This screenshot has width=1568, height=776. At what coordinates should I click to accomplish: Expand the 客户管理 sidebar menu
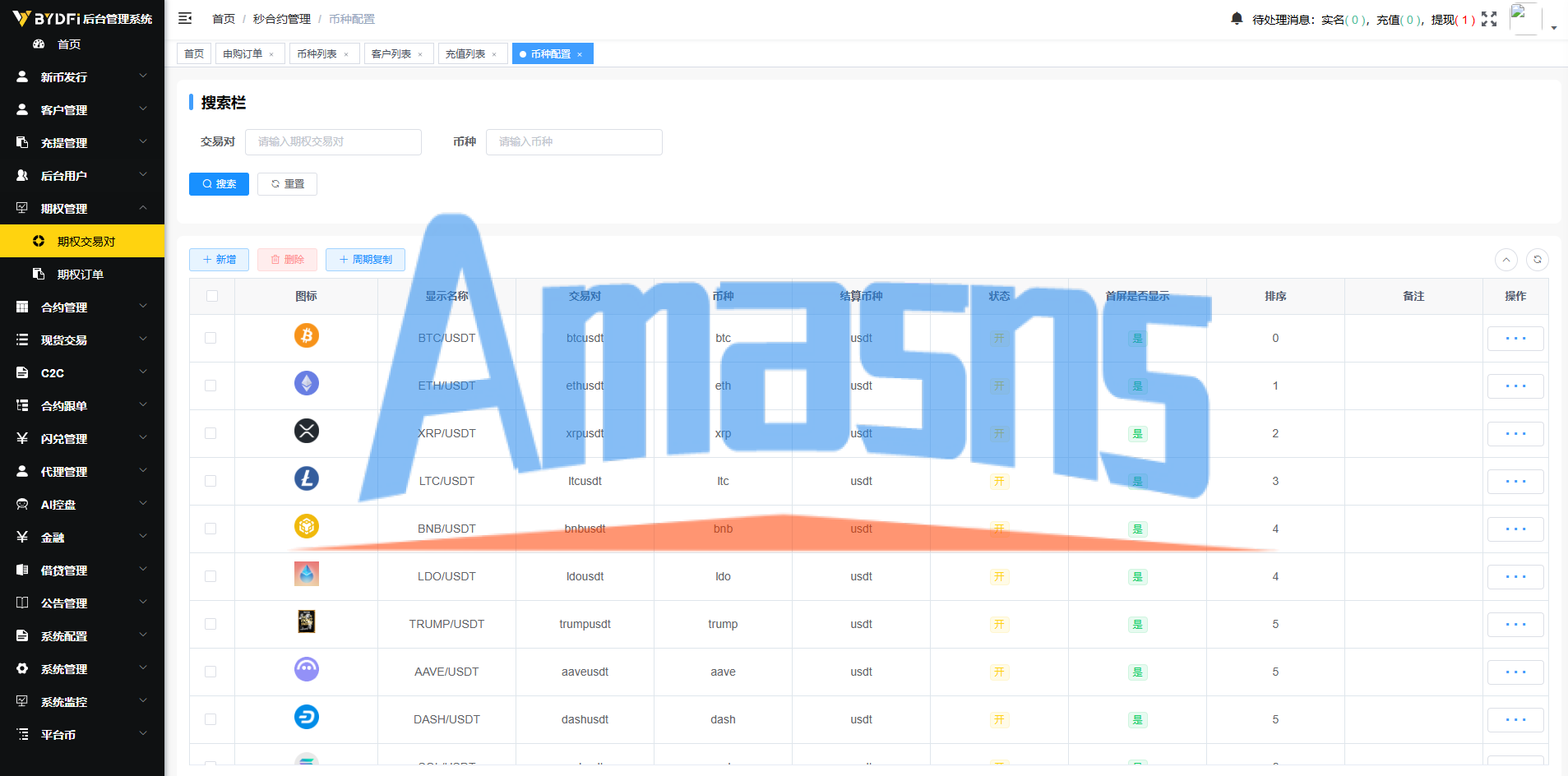(x=82, y=109)
